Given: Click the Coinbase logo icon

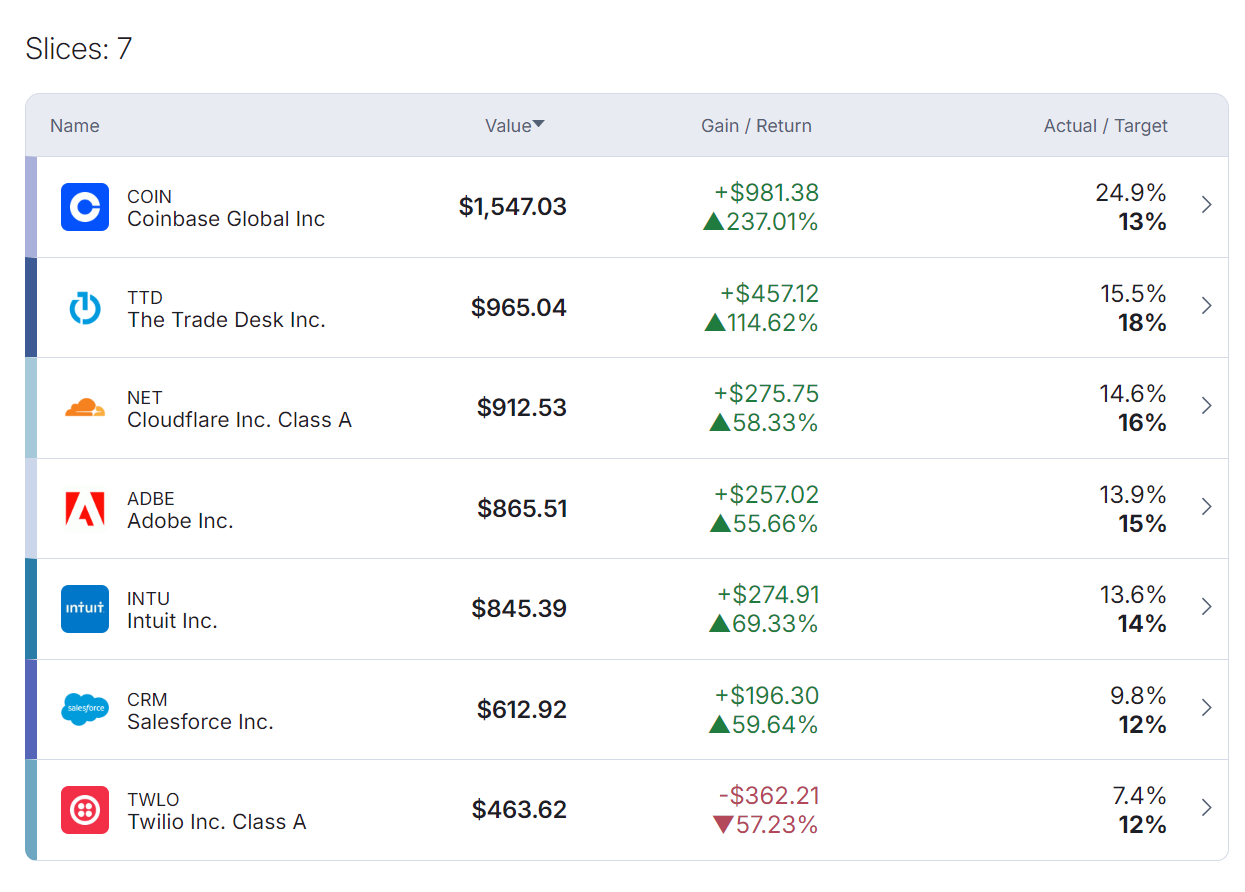Looking at the screenshot, I should point(85,207).
